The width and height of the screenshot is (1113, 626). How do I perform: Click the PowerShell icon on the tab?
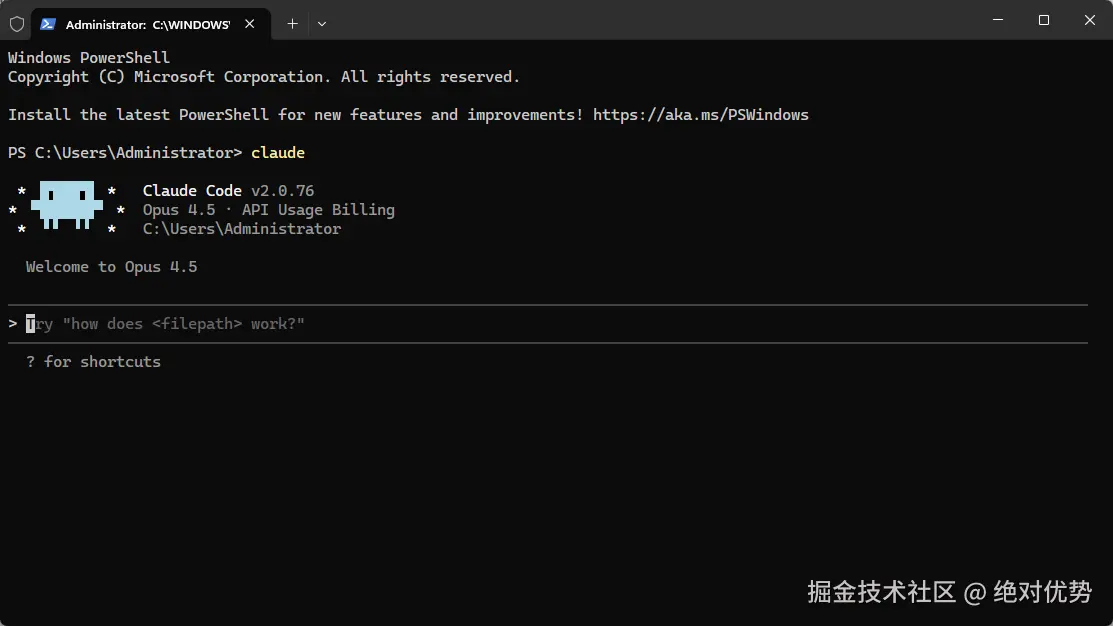48,23
